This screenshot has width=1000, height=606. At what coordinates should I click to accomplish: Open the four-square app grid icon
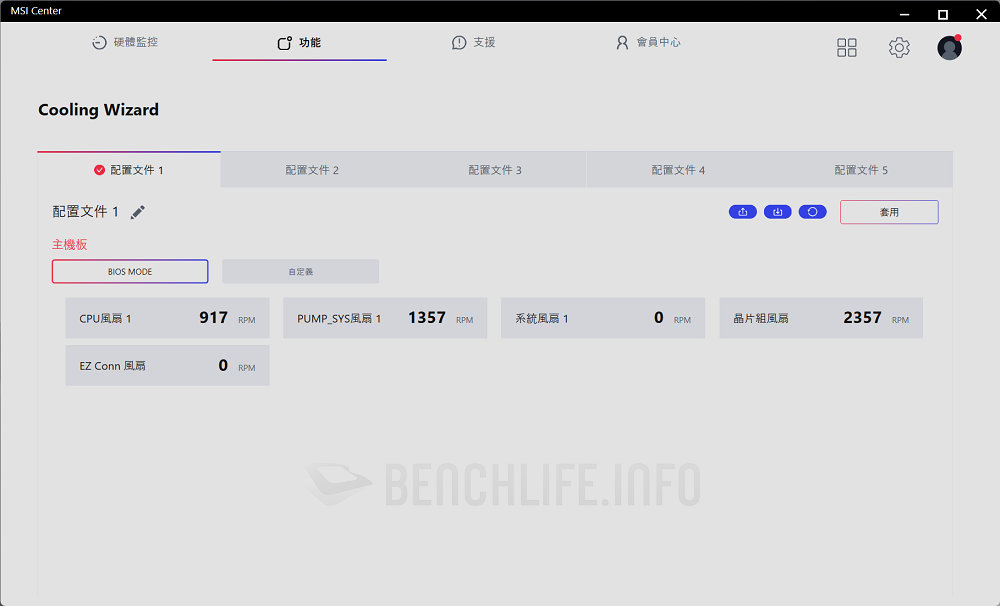(846, 47)
